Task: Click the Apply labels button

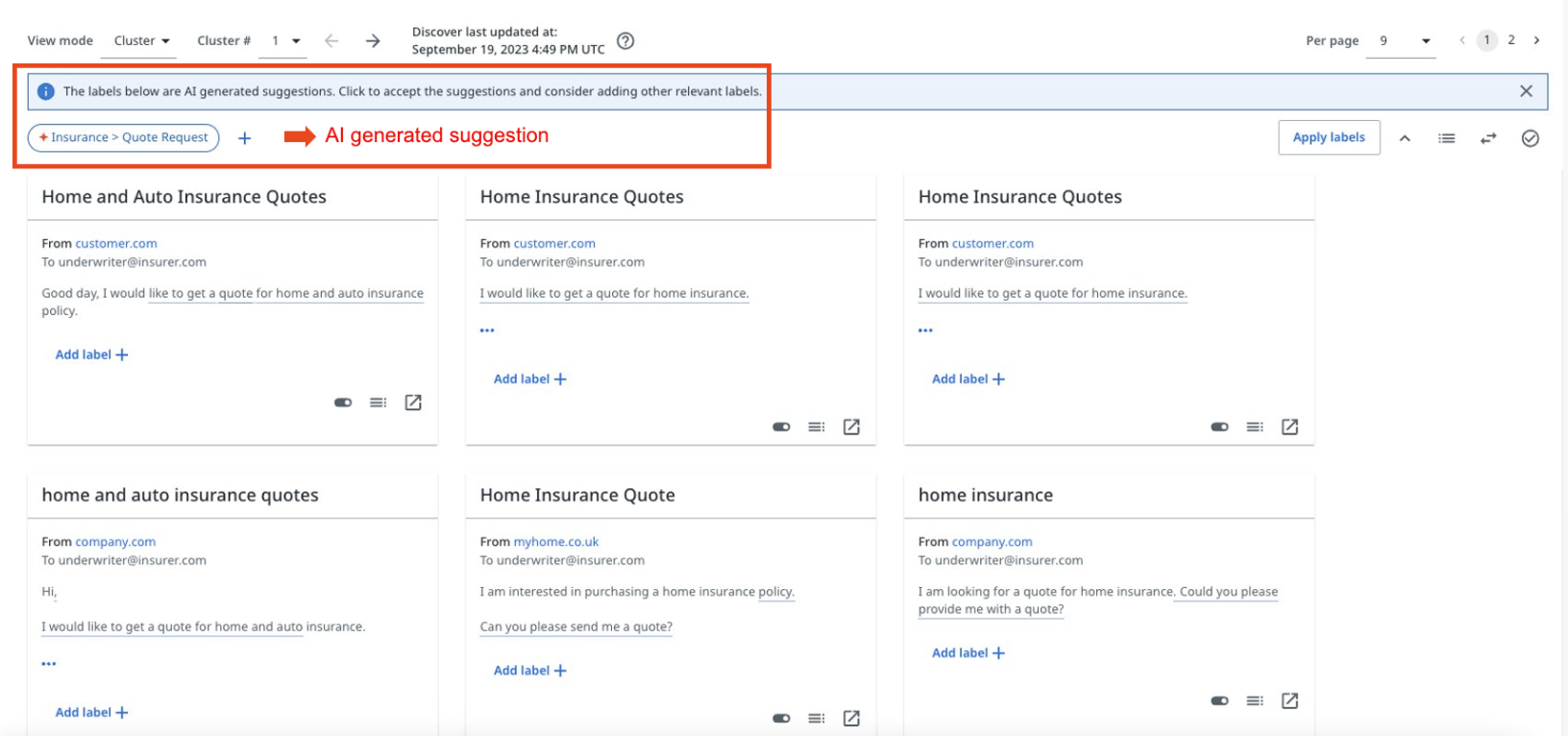Action: point(1329,137)
